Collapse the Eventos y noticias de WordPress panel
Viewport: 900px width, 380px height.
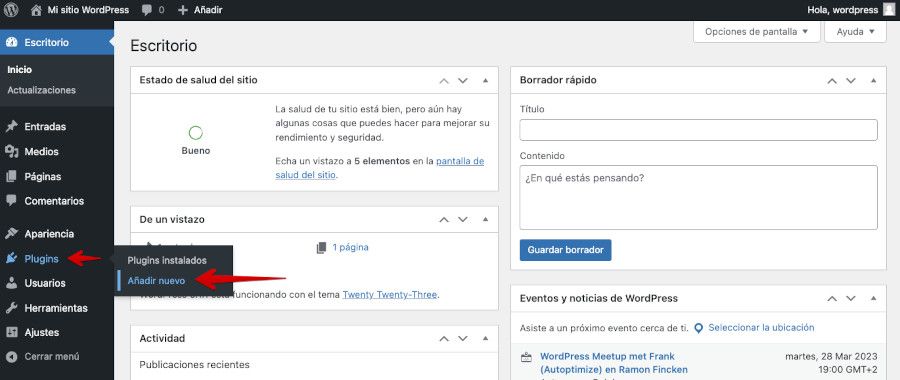point(874,298)
